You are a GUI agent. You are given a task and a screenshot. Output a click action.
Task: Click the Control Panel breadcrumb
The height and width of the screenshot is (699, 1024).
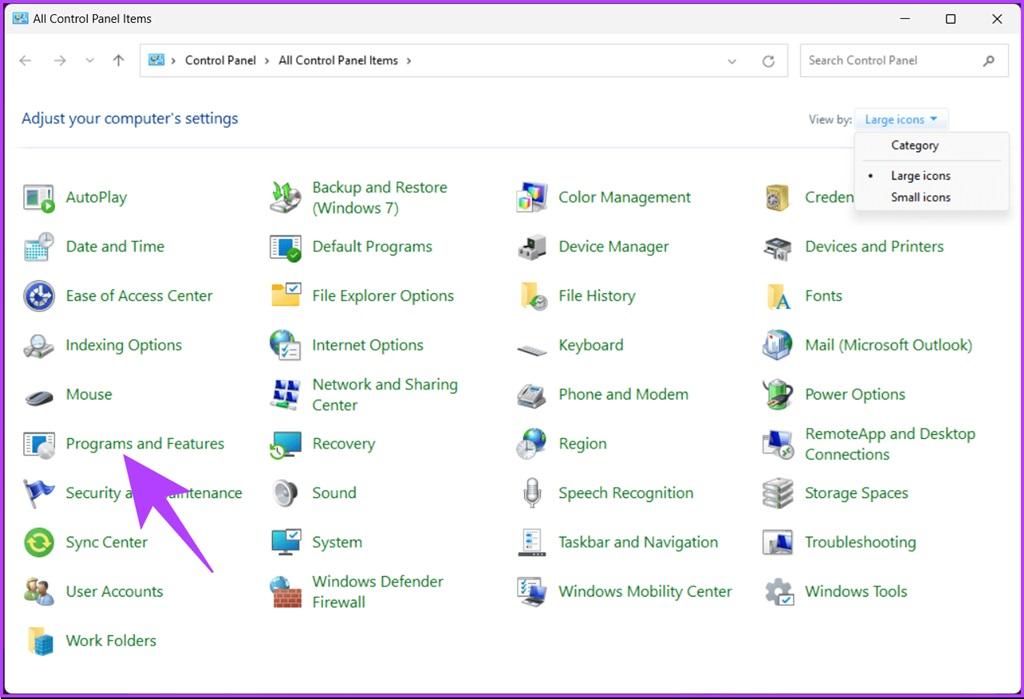point(220,60)
